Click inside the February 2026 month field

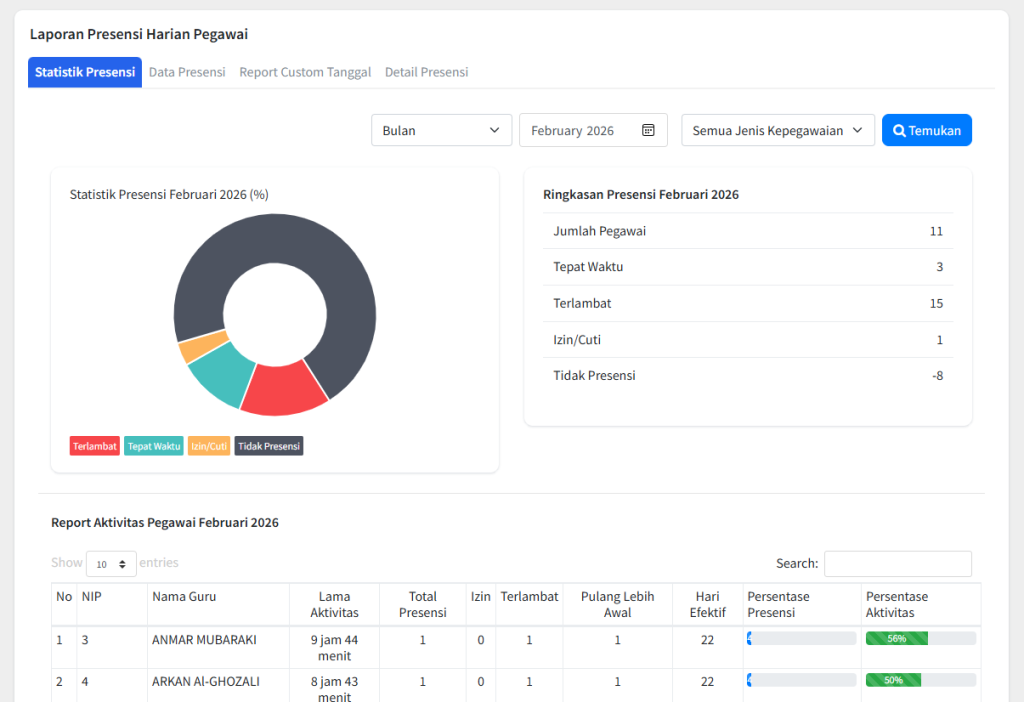580,130
